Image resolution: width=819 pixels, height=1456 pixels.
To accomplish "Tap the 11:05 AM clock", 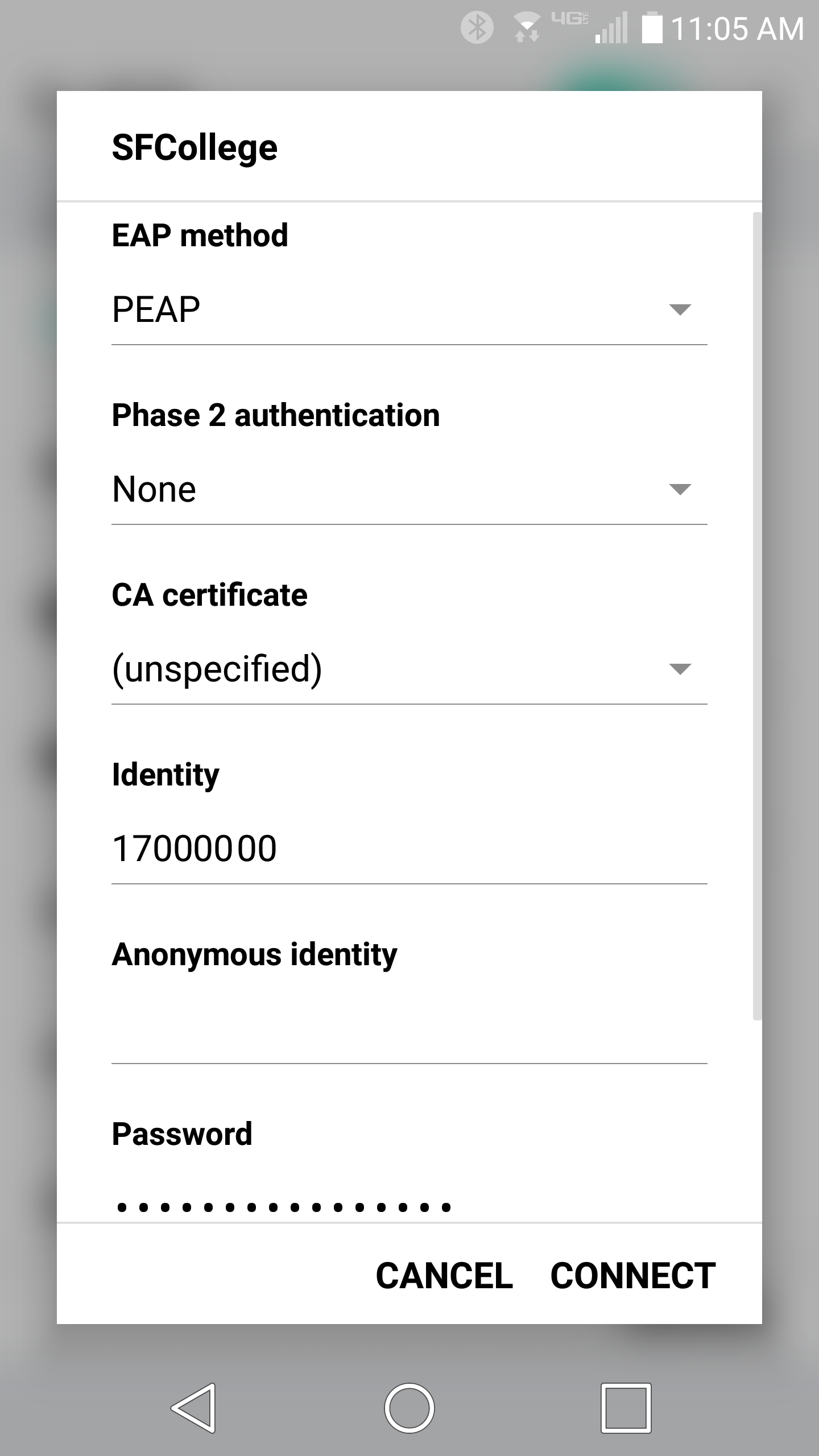I will [737, 28].
